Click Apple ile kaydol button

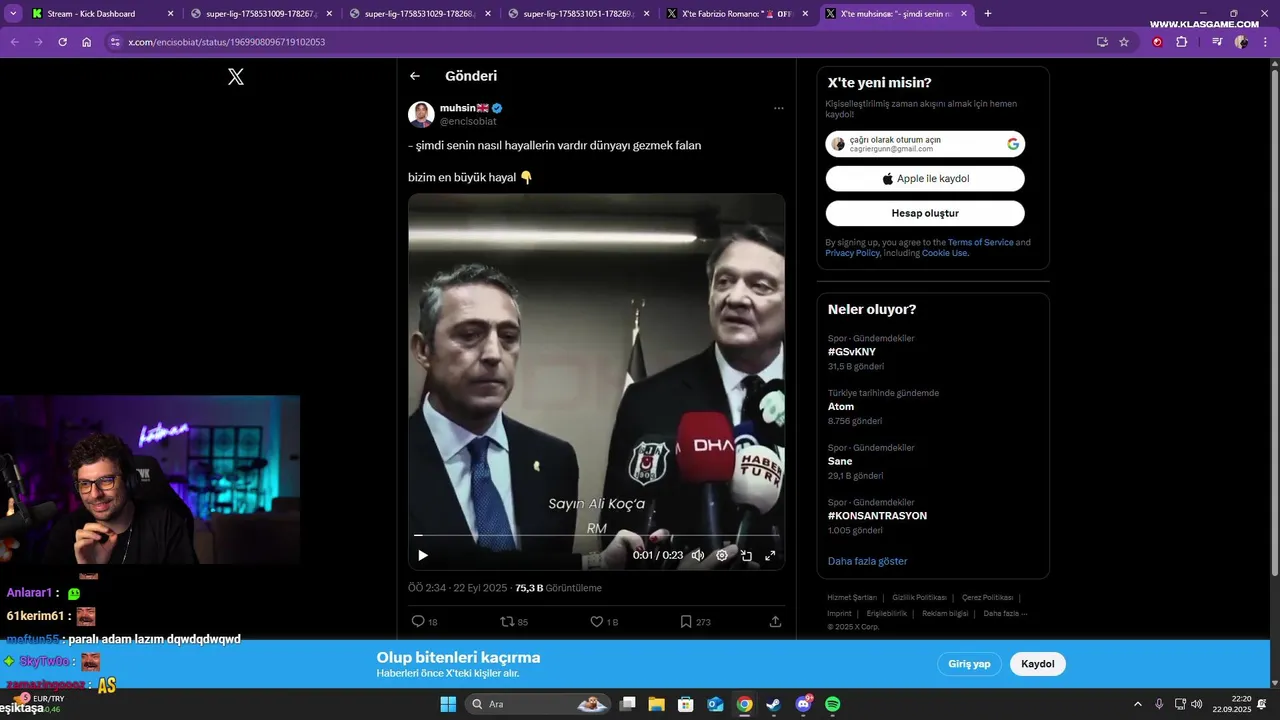(925, 179)
